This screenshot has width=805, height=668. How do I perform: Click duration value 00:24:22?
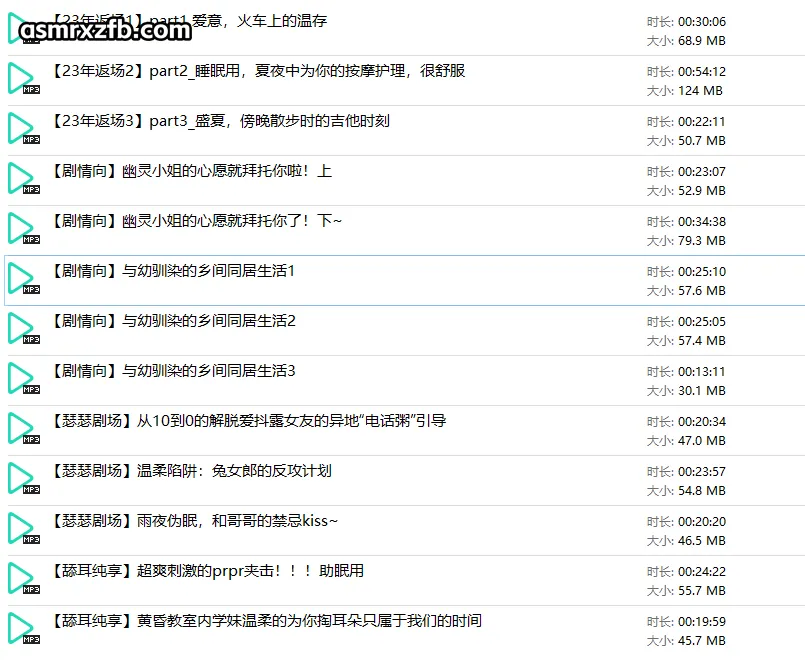click(x=702, y=571)
